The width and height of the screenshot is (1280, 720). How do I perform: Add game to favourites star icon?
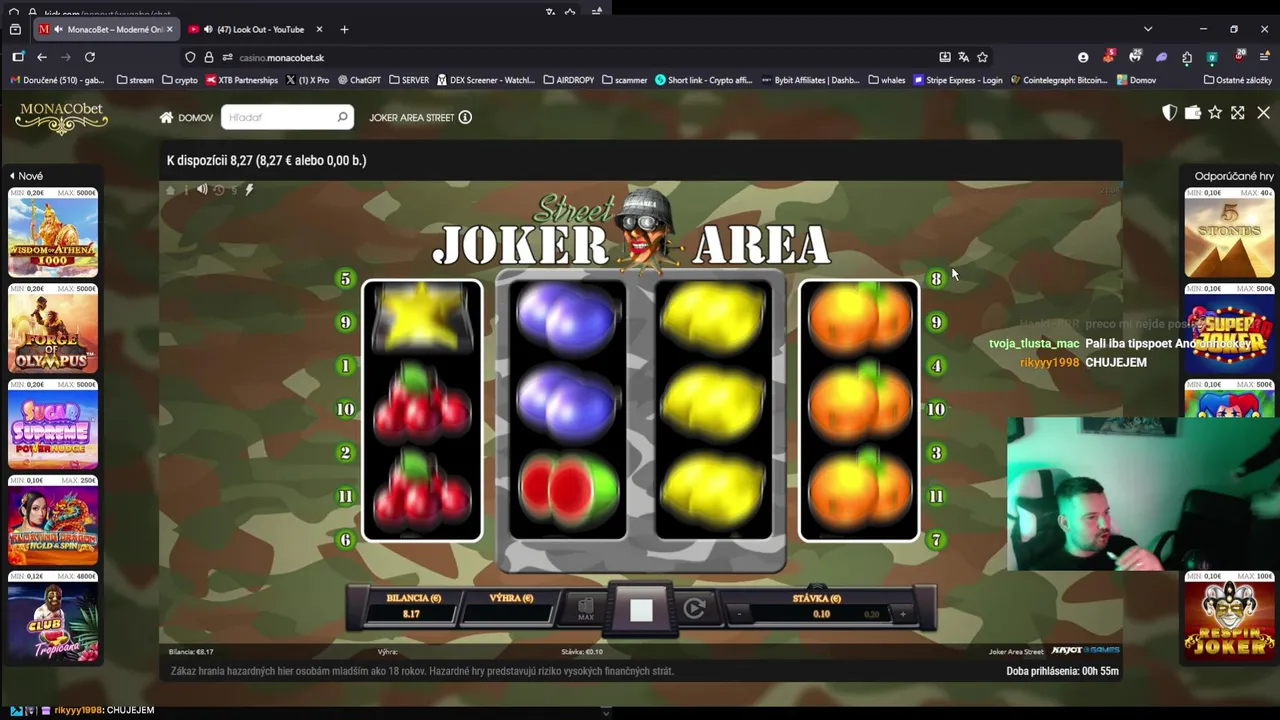pyautogui.click(x=1215, y=113)
